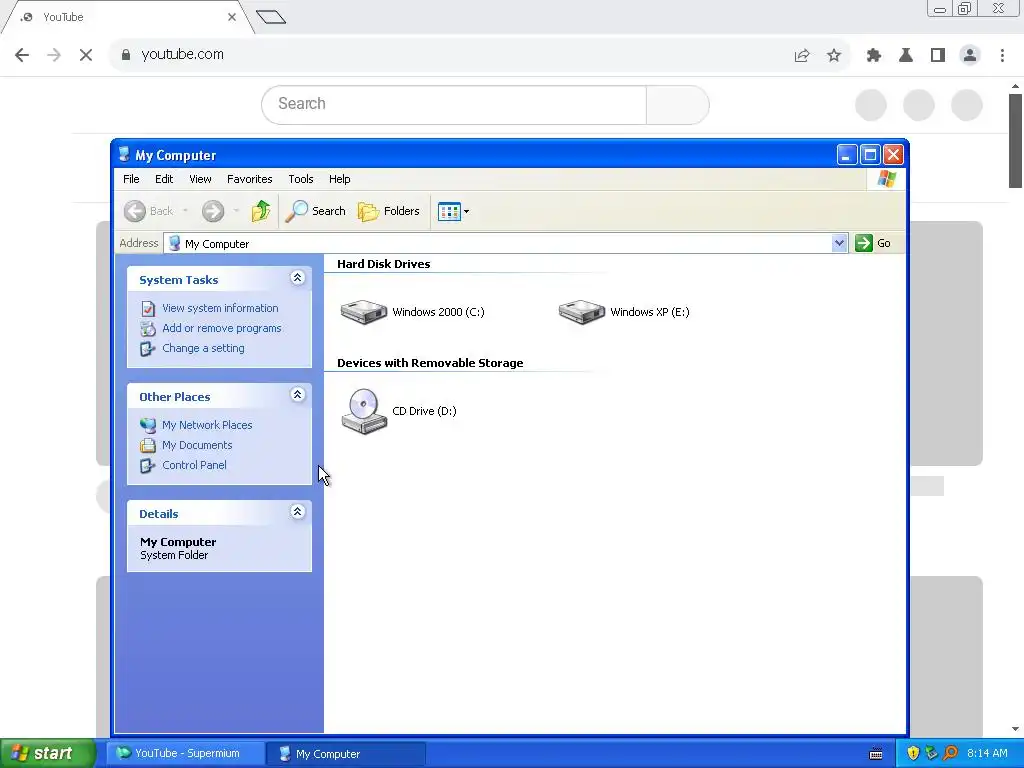Click the Views icon in Explorer toolbar
The height and width of the screenshot is (768, 1024).
click(449, 212)
